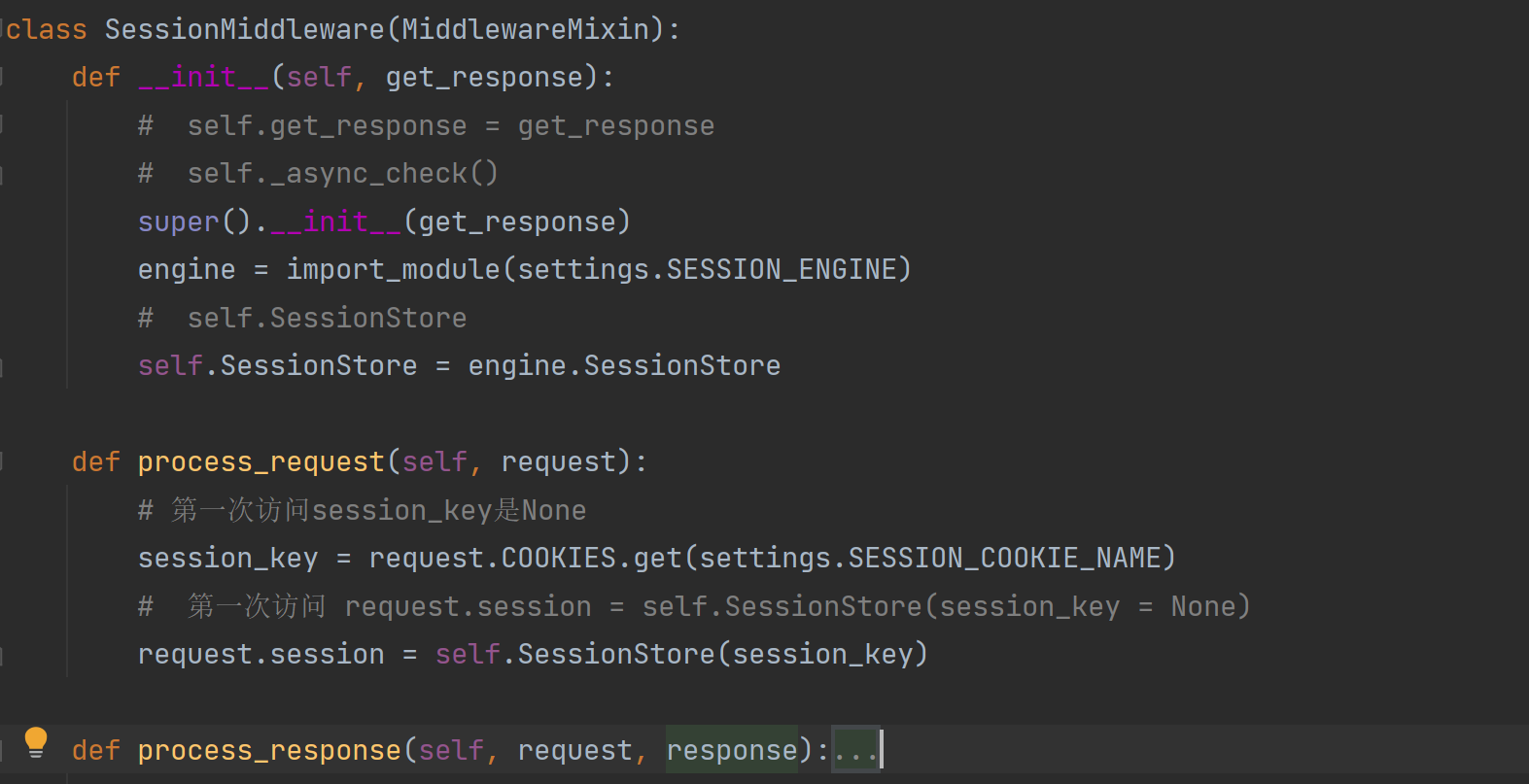This screenshot has width=1529, height=784.
Task: Click the import_module function call
Action: click(393, 269)
